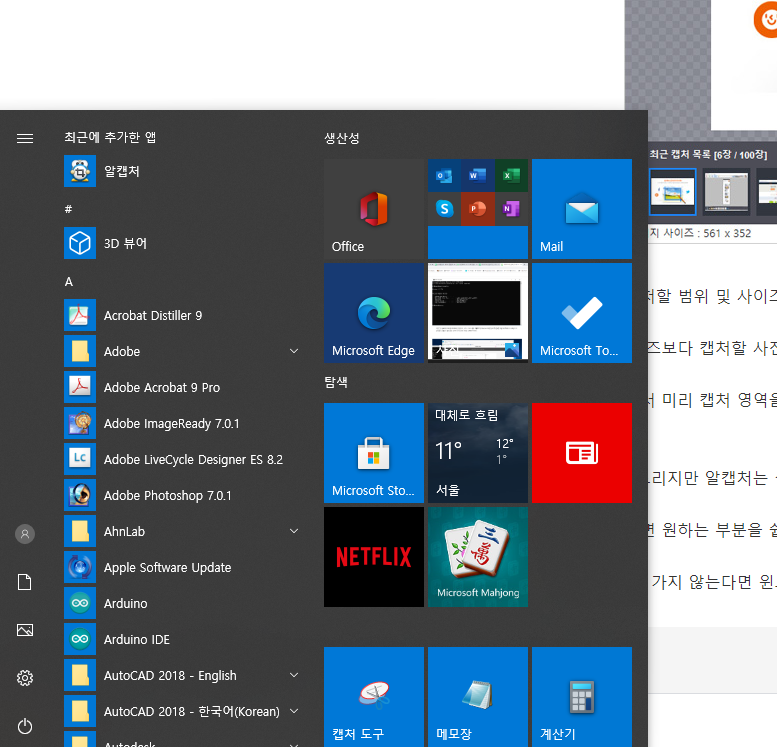777x747 pixels.
Task: Open the Pictures sidebar icon
Action: click(25, 630)
